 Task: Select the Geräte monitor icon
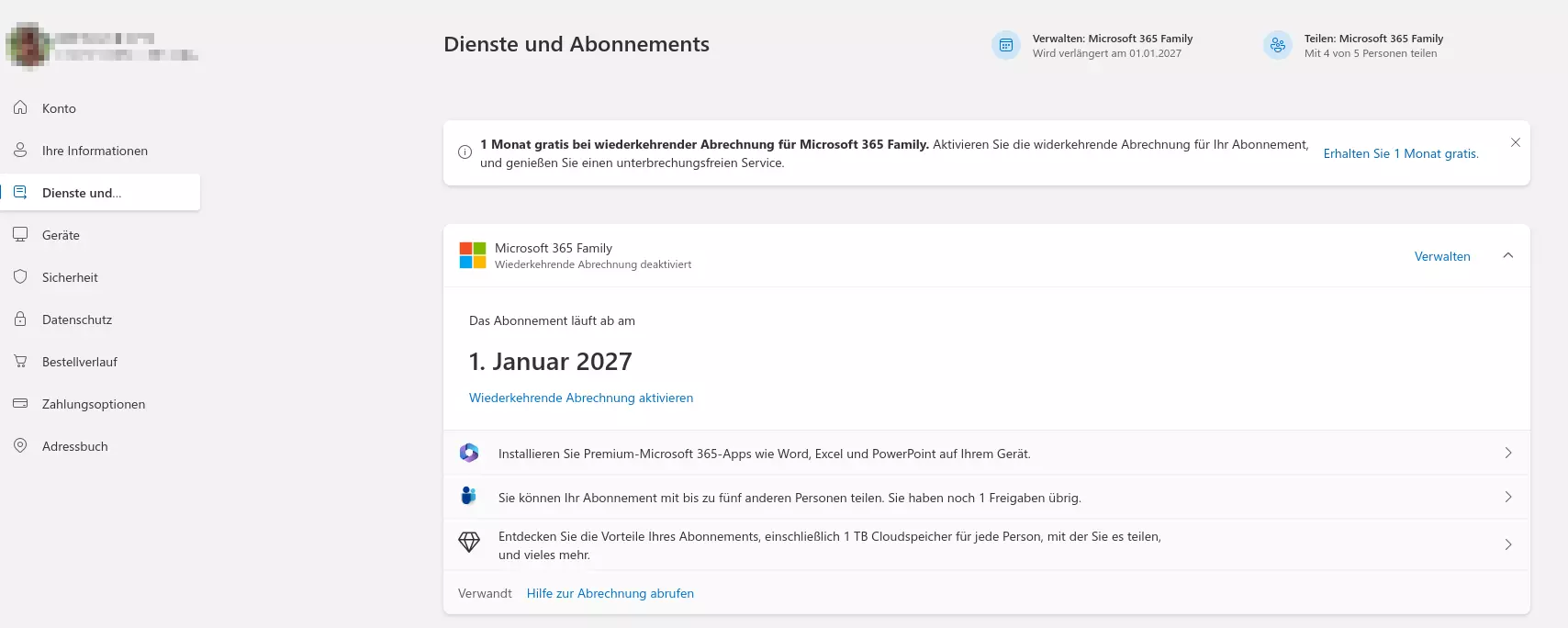pos(20,234)
